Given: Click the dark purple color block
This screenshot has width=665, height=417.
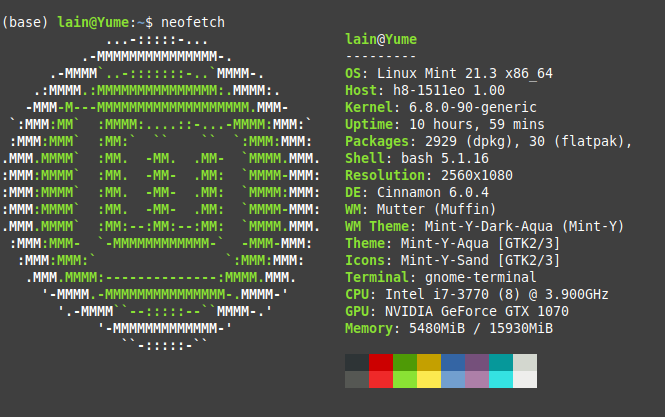Looking at the screenshot, I should 477,363.
